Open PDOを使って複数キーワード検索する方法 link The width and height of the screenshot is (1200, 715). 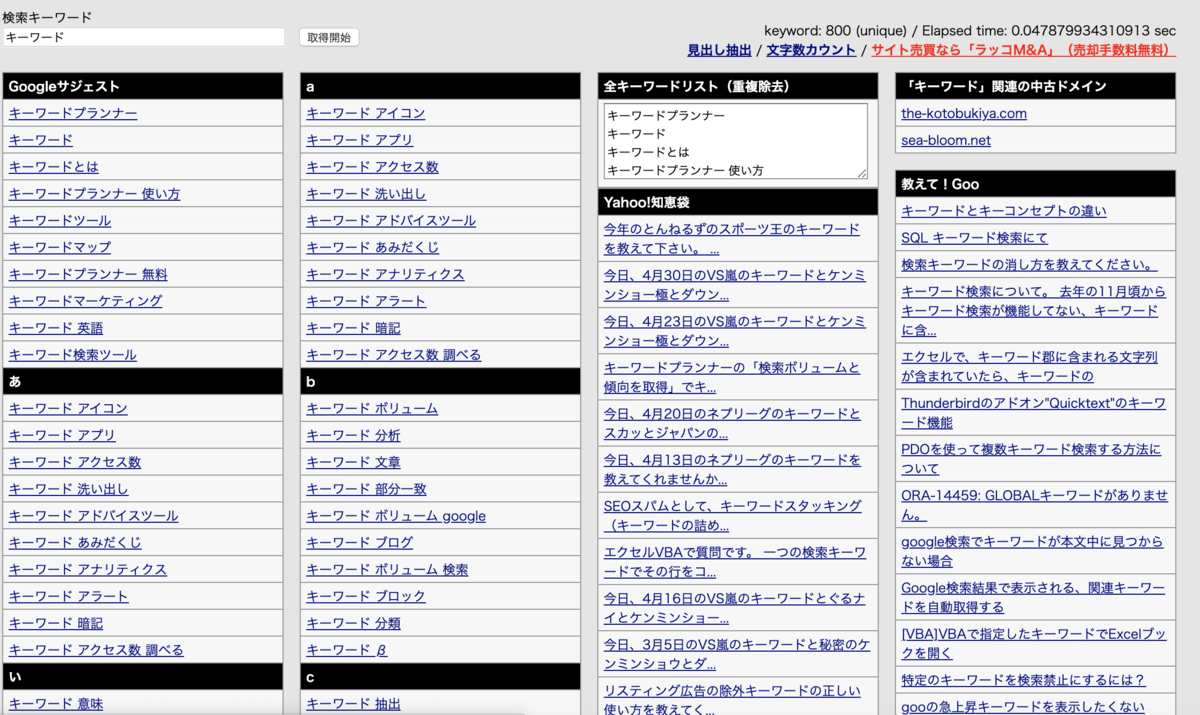pos(1031,459)
